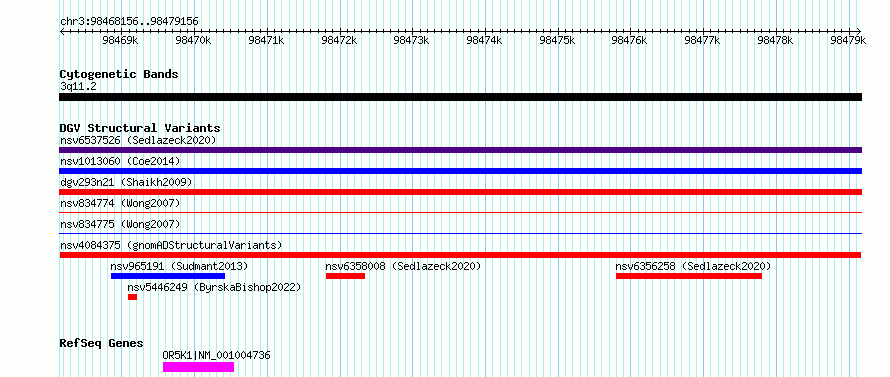Click the nsv4084375 gnomAD red variant bar
Screen dimensions: 890x377
tap(460, 255)
